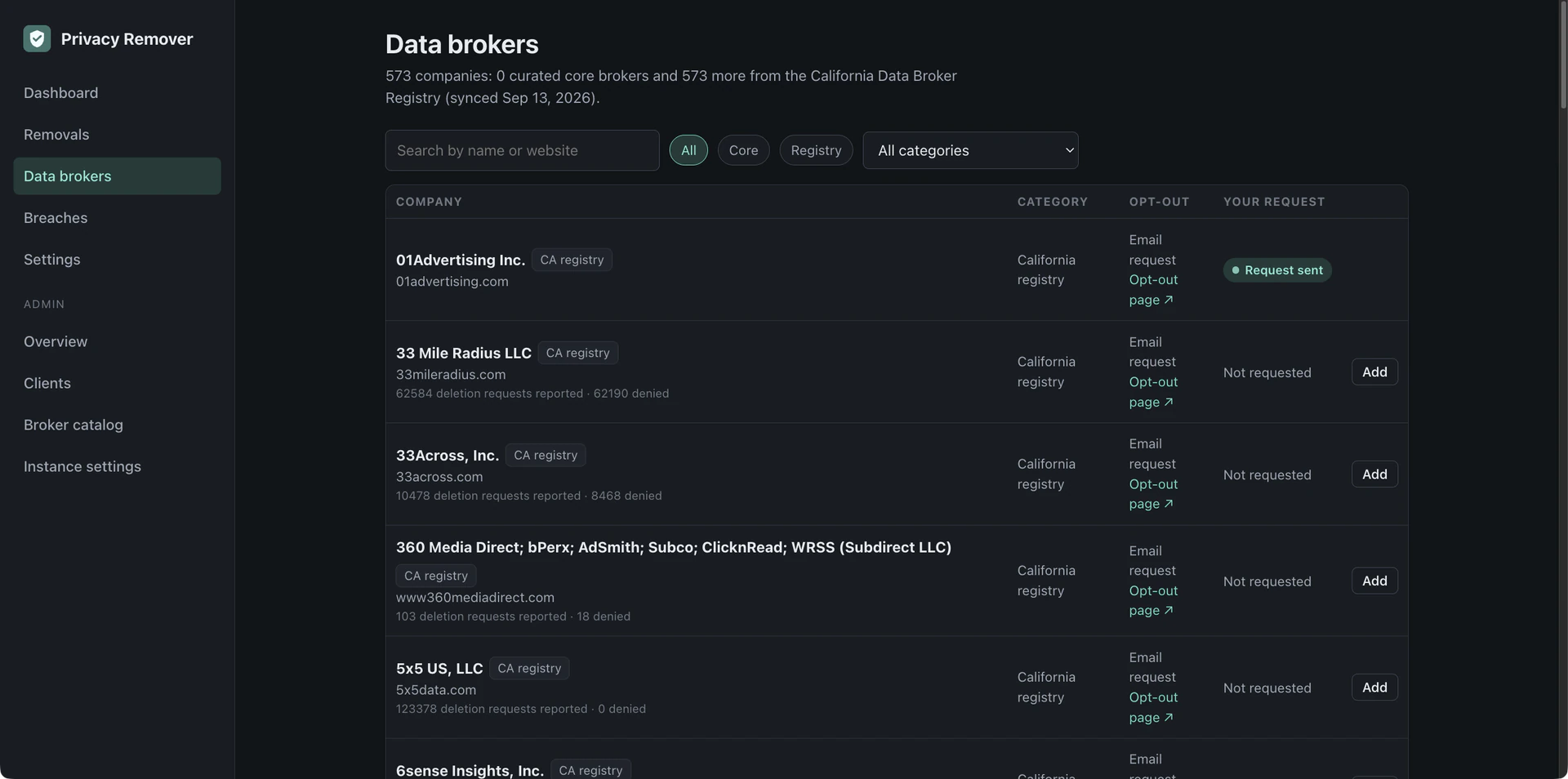Click the www360mediadirect.com website text
This screenshot has height=779, width=1568.
(475, 598)
